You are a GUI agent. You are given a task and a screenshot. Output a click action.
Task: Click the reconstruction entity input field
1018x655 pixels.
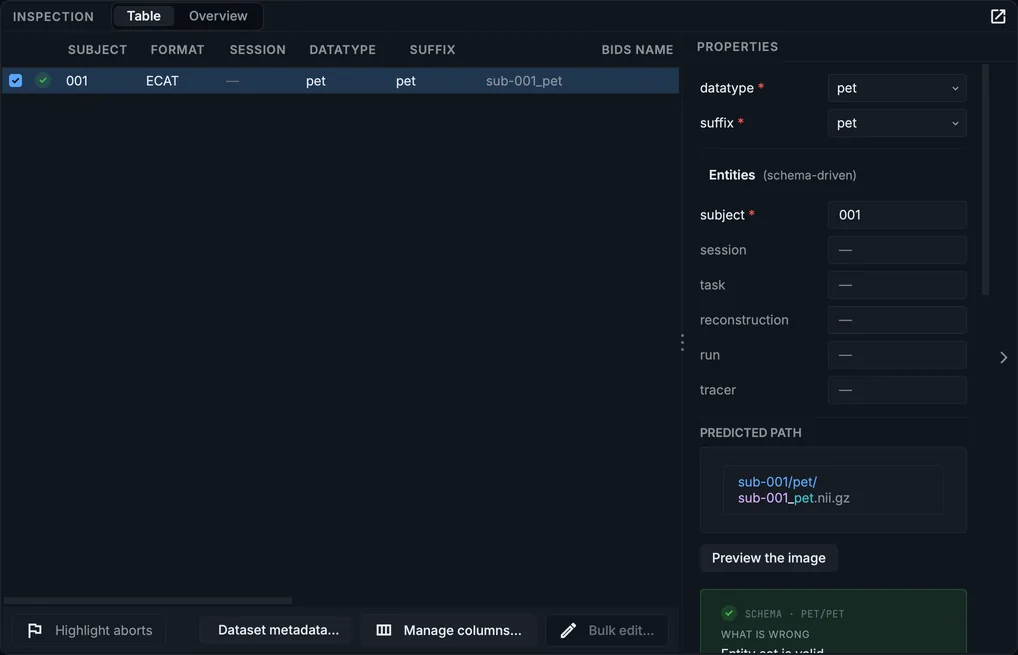pyautogui.click(x=897, y=320)
